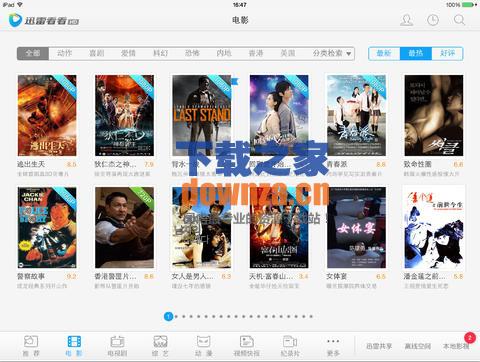
Task: Sort by 最热 hottest
Action: tap(416, 53)
